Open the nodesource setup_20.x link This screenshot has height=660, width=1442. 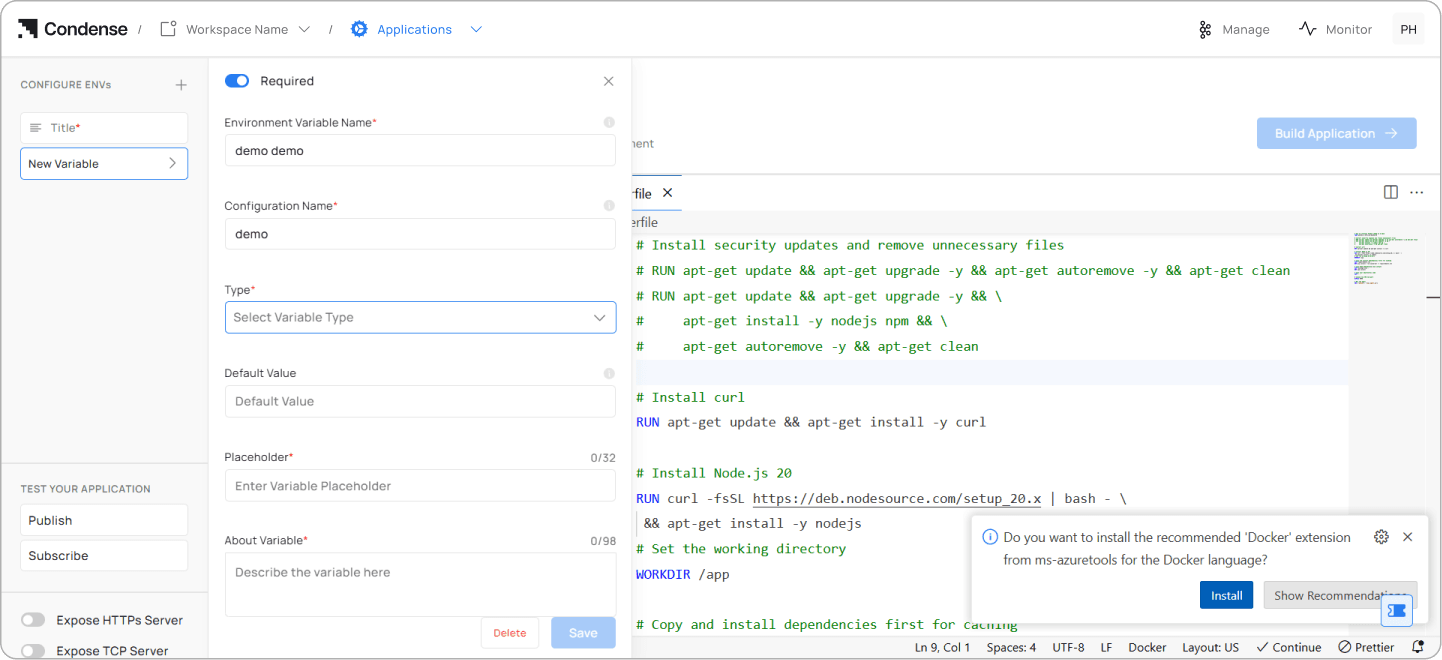tap(897, 498)
